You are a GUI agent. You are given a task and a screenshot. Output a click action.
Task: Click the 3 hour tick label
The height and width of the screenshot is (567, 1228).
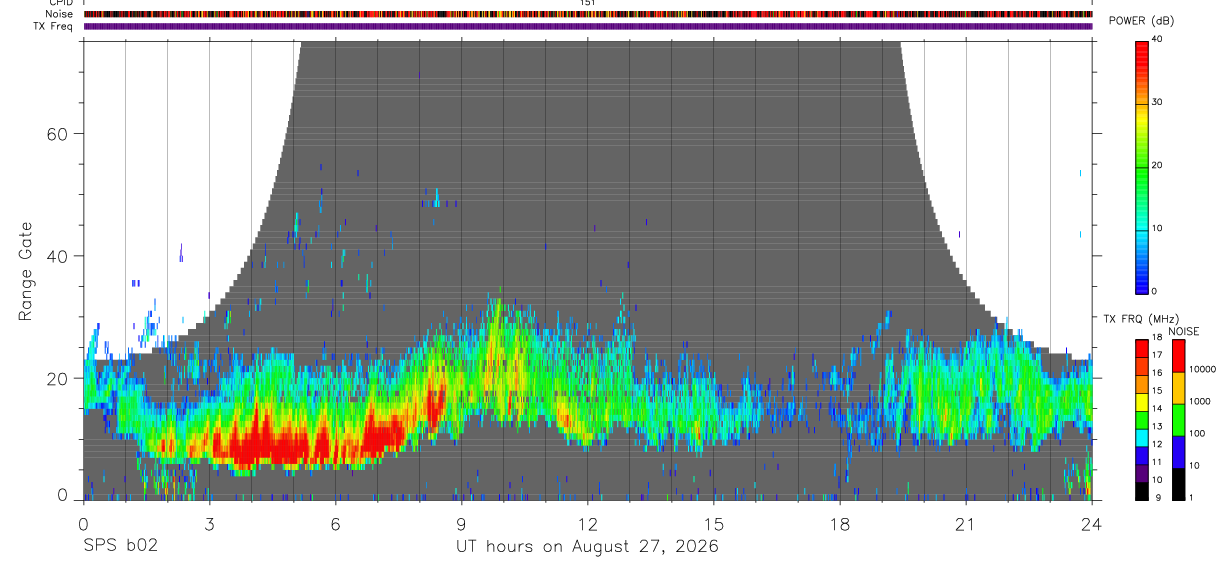click(209, 523)
